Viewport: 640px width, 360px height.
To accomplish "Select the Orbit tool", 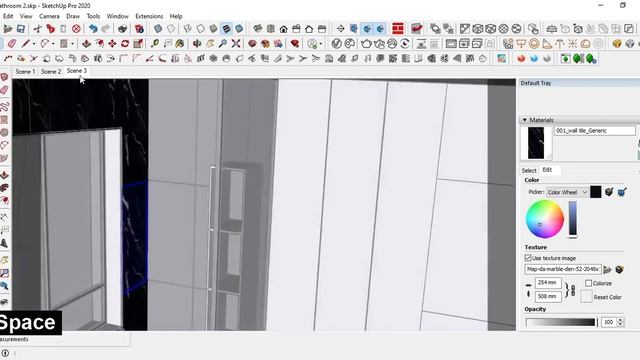I will [197, 43].
